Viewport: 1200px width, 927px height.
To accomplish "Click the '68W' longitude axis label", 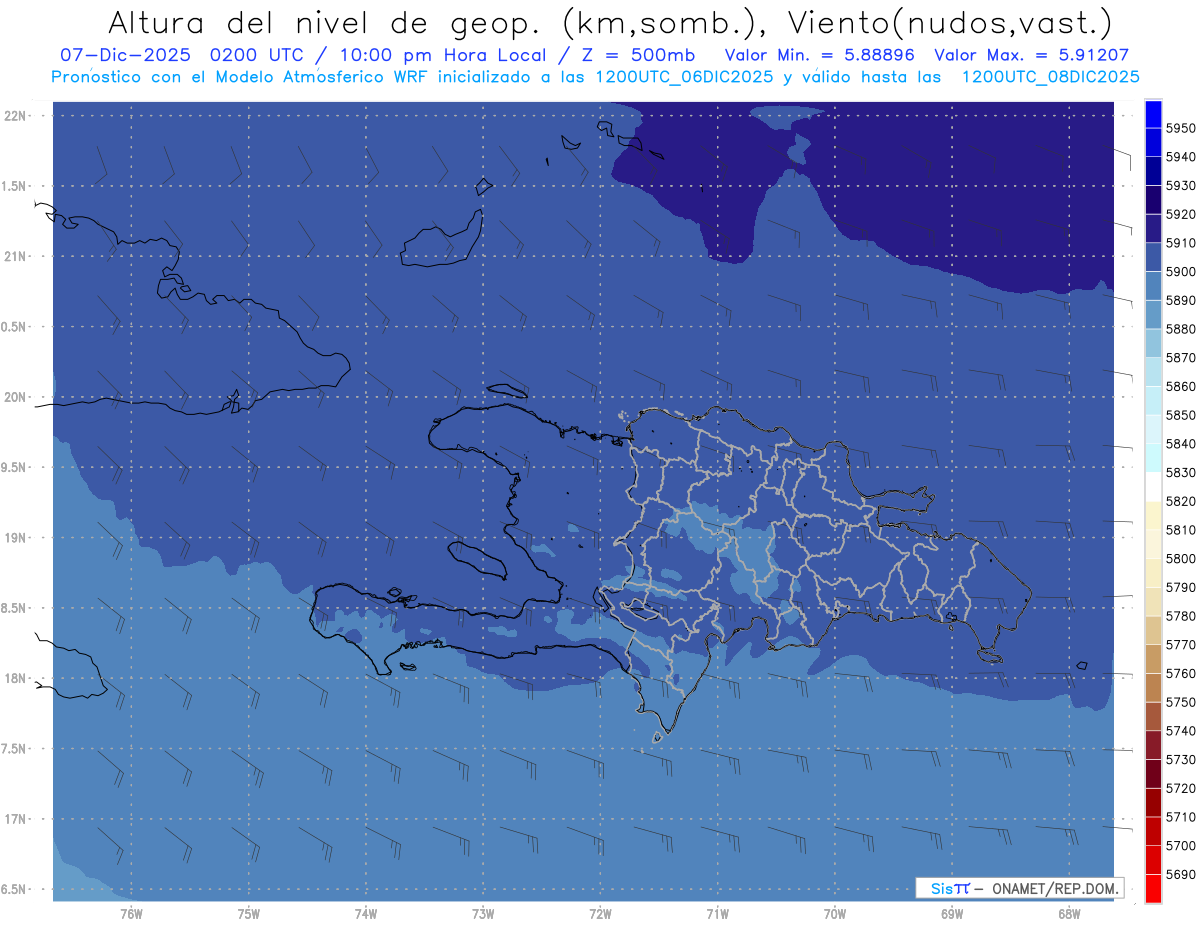I will pos(1069,914).
